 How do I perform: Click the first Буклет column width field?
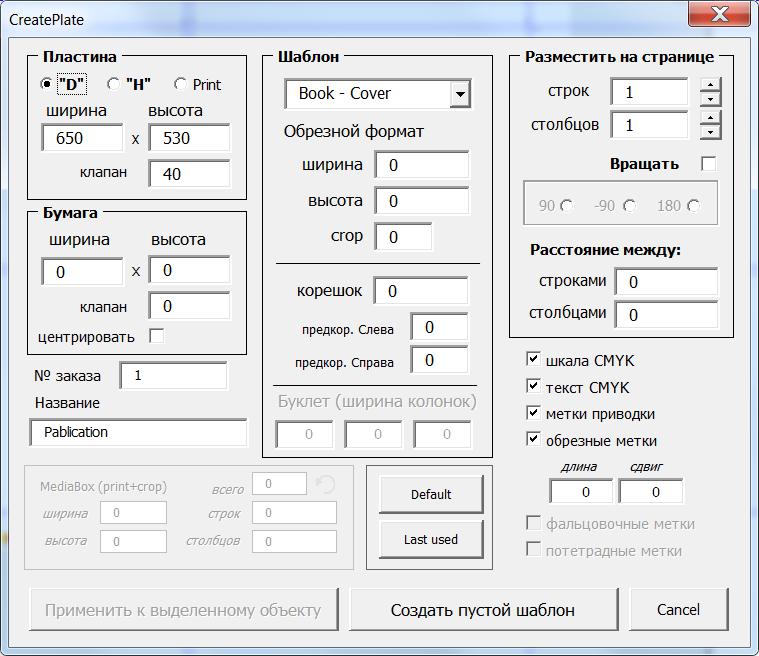click(304, 434)
